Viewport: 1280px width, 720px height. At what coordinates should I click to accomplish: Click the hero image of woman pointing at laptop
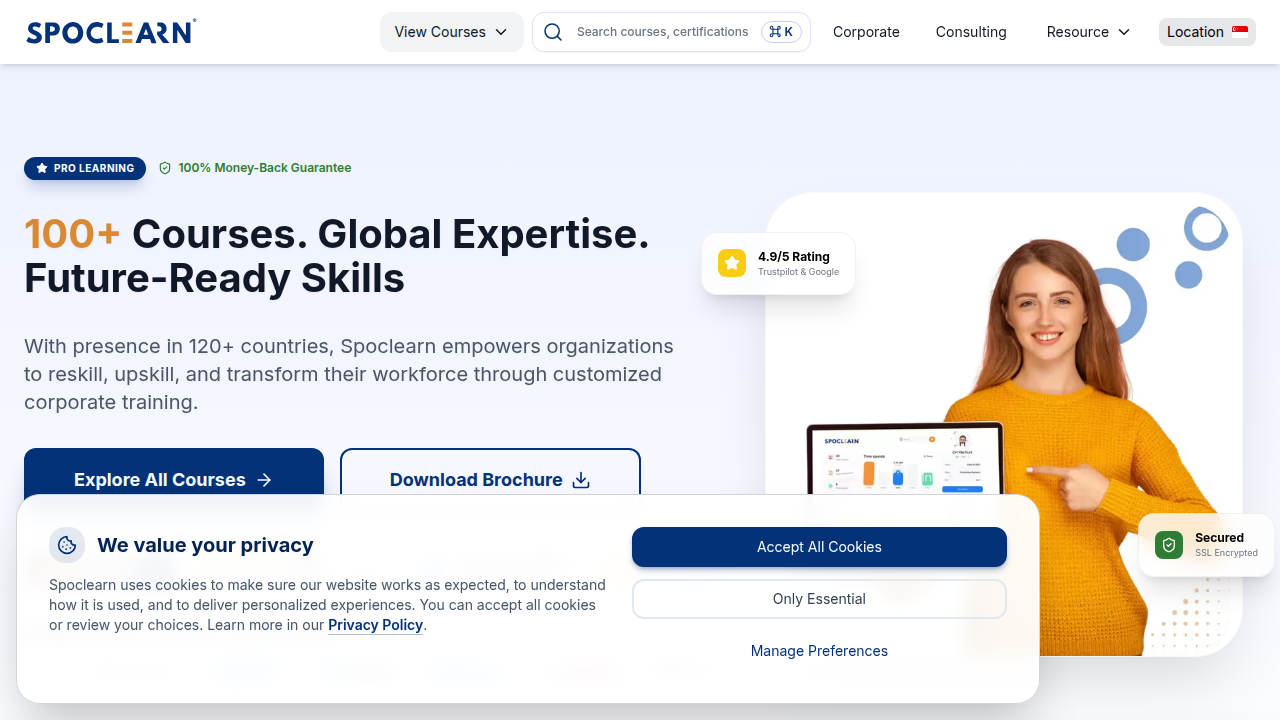[1004, 425]
